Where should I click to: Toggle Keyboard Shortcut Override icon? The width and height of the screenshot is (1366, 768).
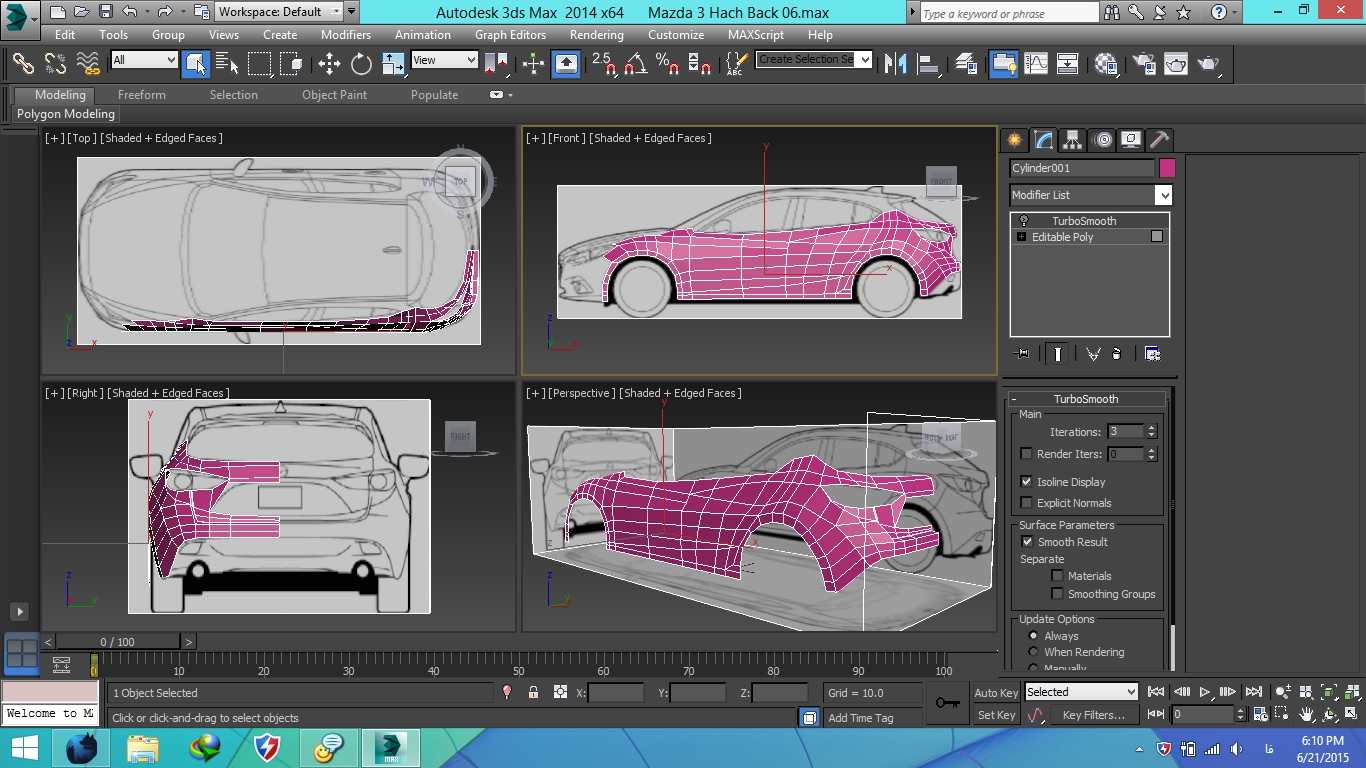coord(566,64)
